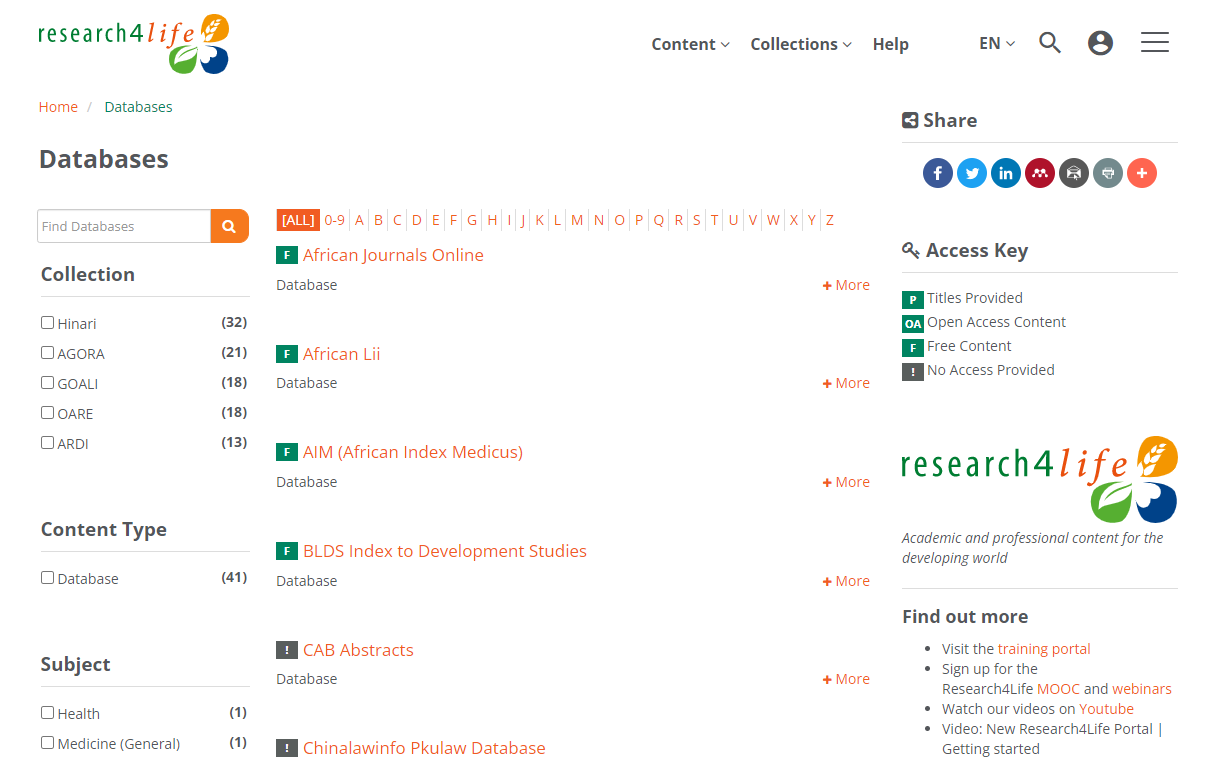Click the Databases breadcrumb
This screenshot has height=763, width=1219.
pos(138,107)
